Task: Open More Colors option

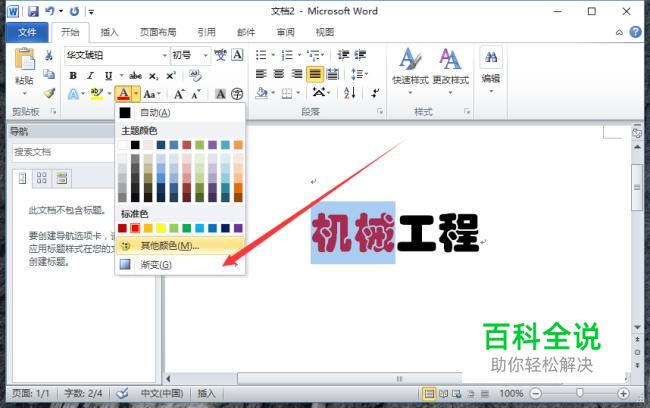Action: pyautogui.click(x=180, y=246)
